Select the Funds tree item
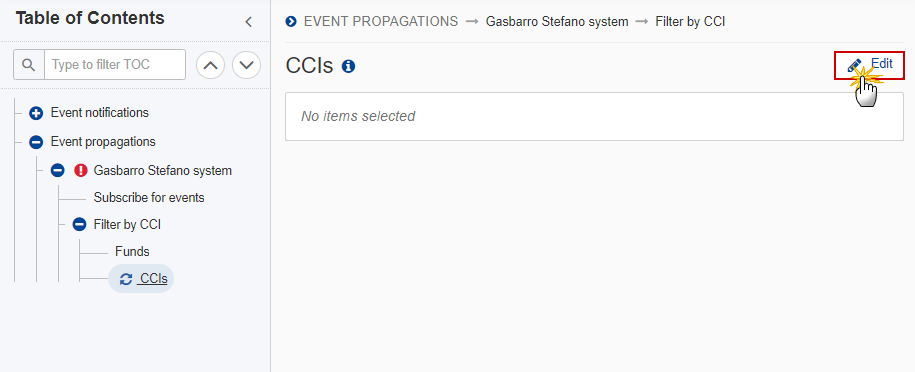915x372 pixels. click(x=132, y=251)
